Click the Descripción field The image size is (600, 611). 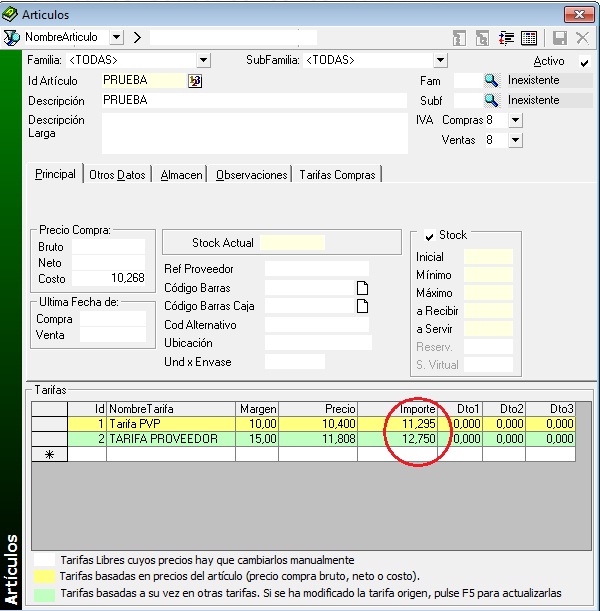[x=254, y=101]
